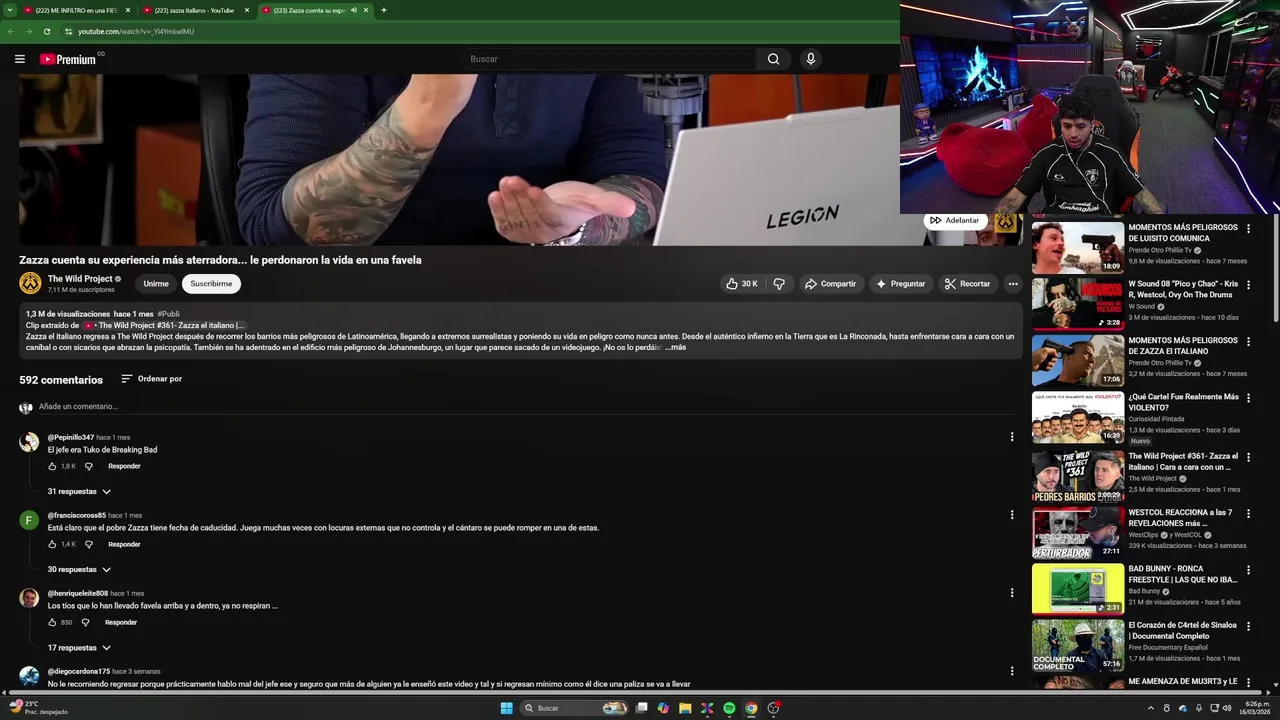Show hidden system tray icons chevron
1280x720 pixels.
point(1152,708)
